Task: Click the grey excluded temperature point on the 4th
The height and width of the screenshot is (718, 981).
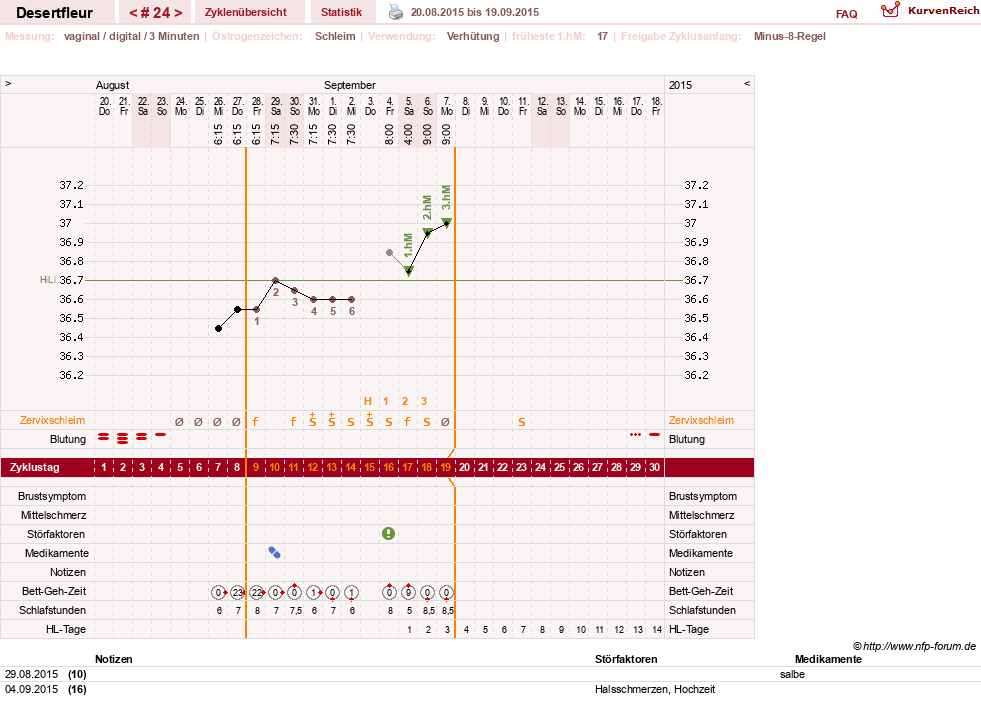Action: pos(389,253)
